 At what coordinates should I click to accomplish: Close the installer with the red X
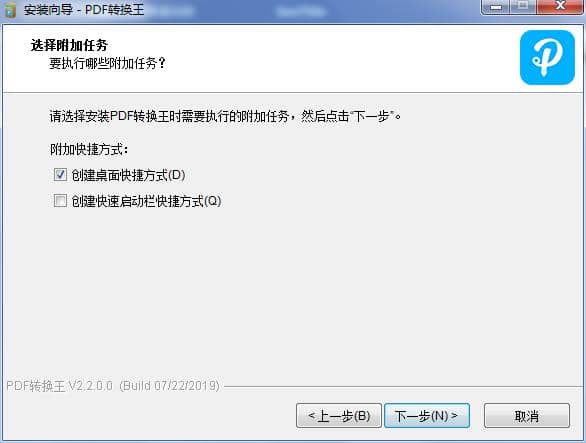pos(560,7)
